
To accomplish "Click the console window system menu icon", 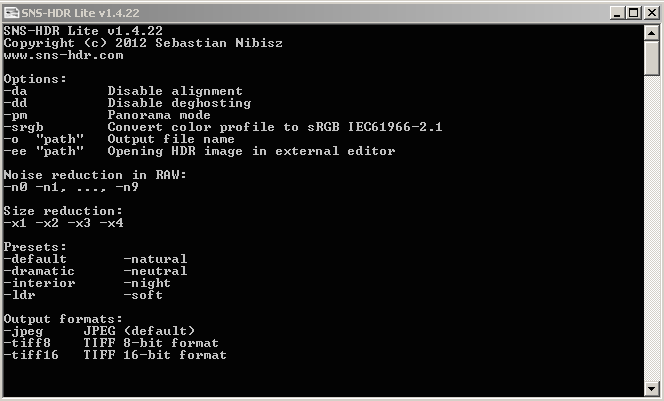I will pyautogui.click(x=12, y=13).
